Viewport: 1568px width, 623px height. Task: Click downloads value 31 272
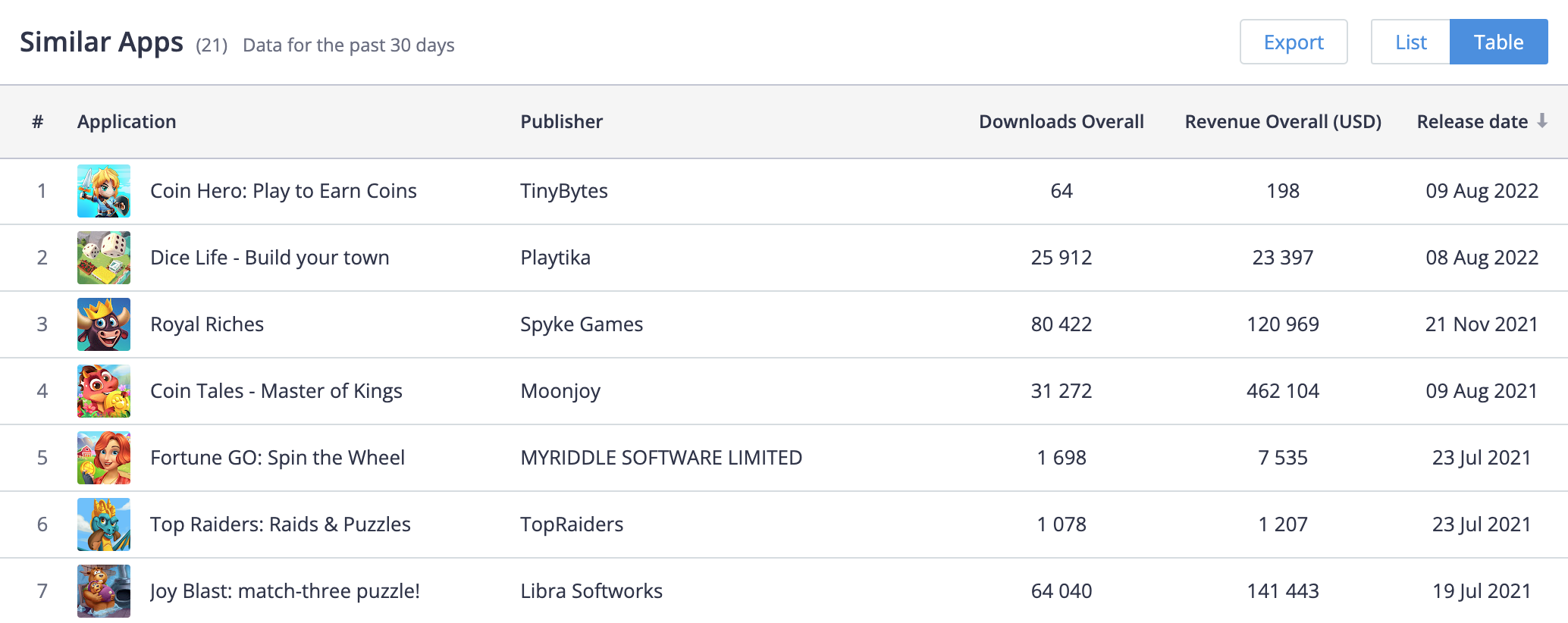[1062, 391]
